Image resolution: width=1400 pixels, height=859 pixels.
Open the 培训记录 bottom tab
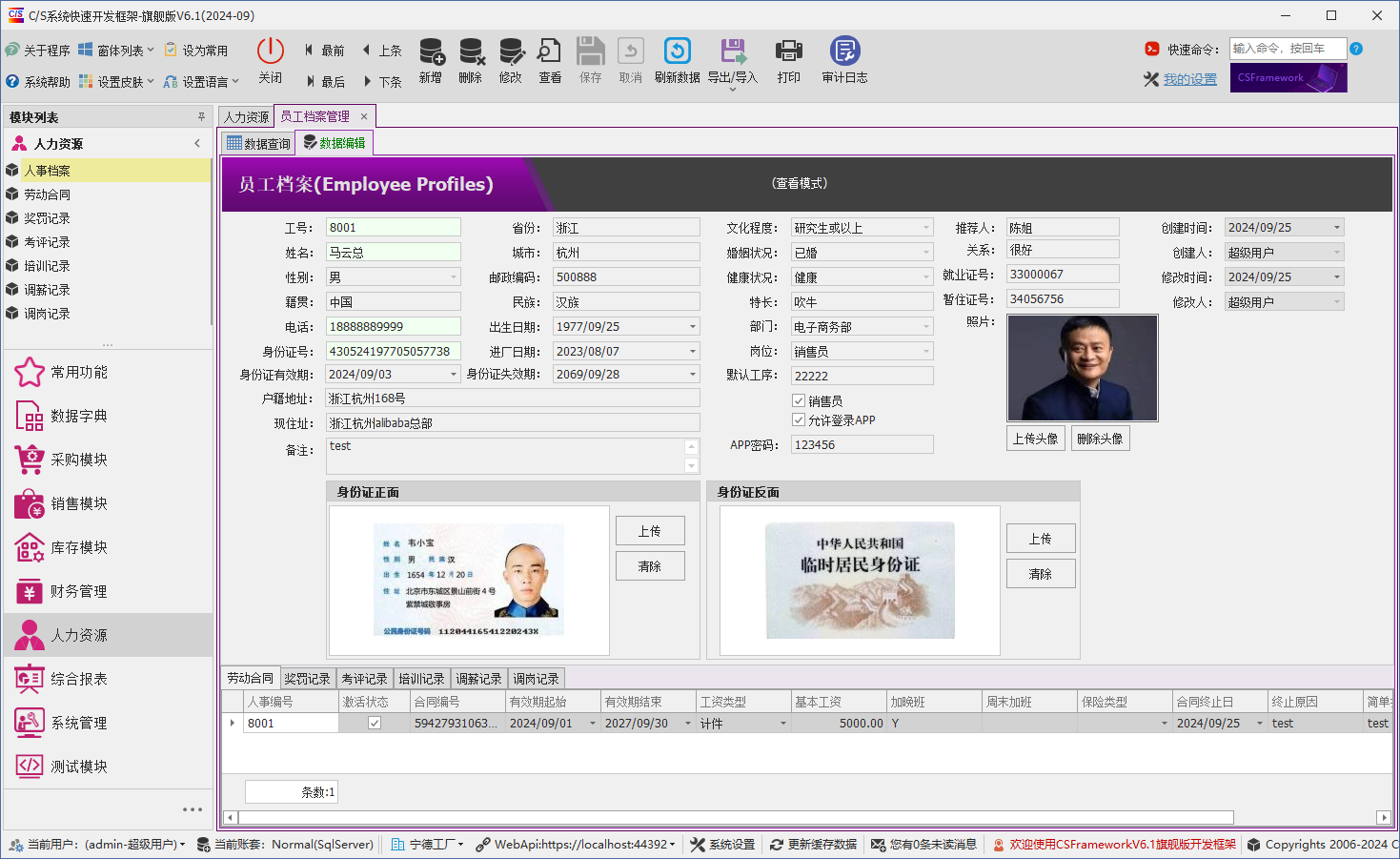[421, 678]
